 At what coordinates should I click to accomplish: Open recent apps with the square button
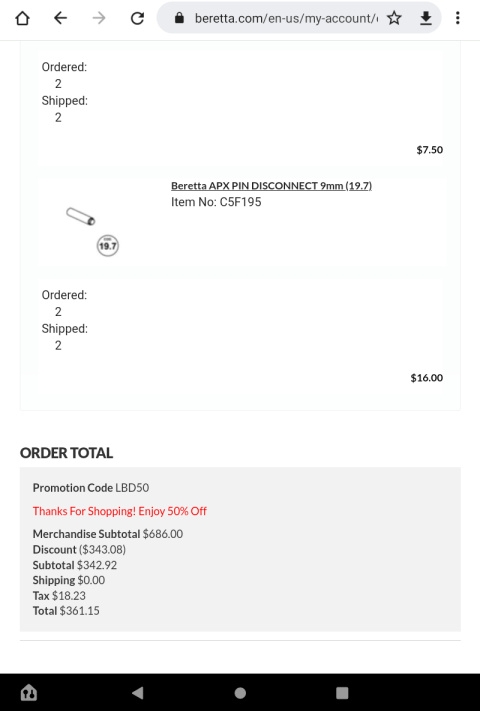pos(342,692)
